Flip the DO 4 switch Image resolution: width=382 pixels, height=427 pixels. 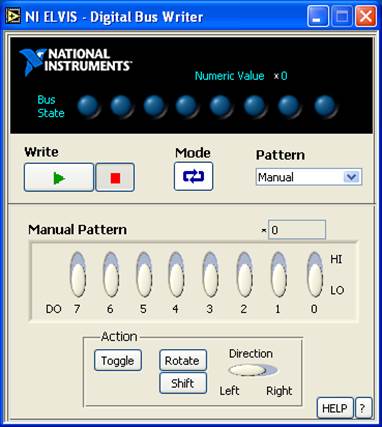[x=176, y=274]
